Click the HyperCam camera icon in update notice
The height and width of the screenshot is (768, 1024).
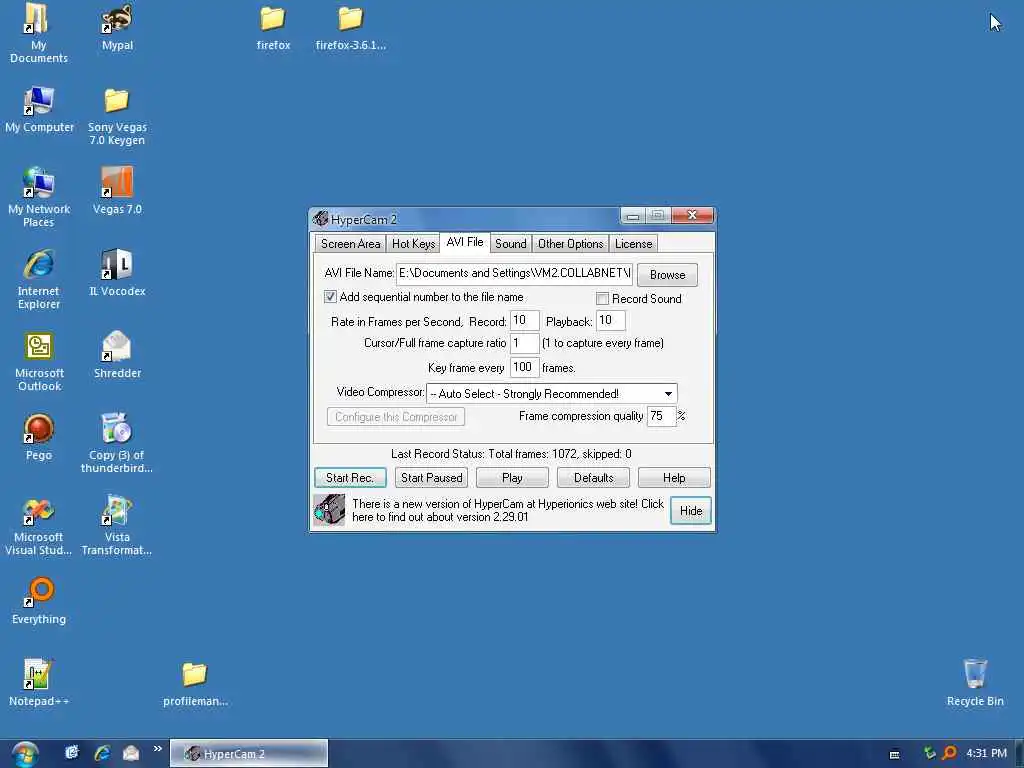coord(329,510)
